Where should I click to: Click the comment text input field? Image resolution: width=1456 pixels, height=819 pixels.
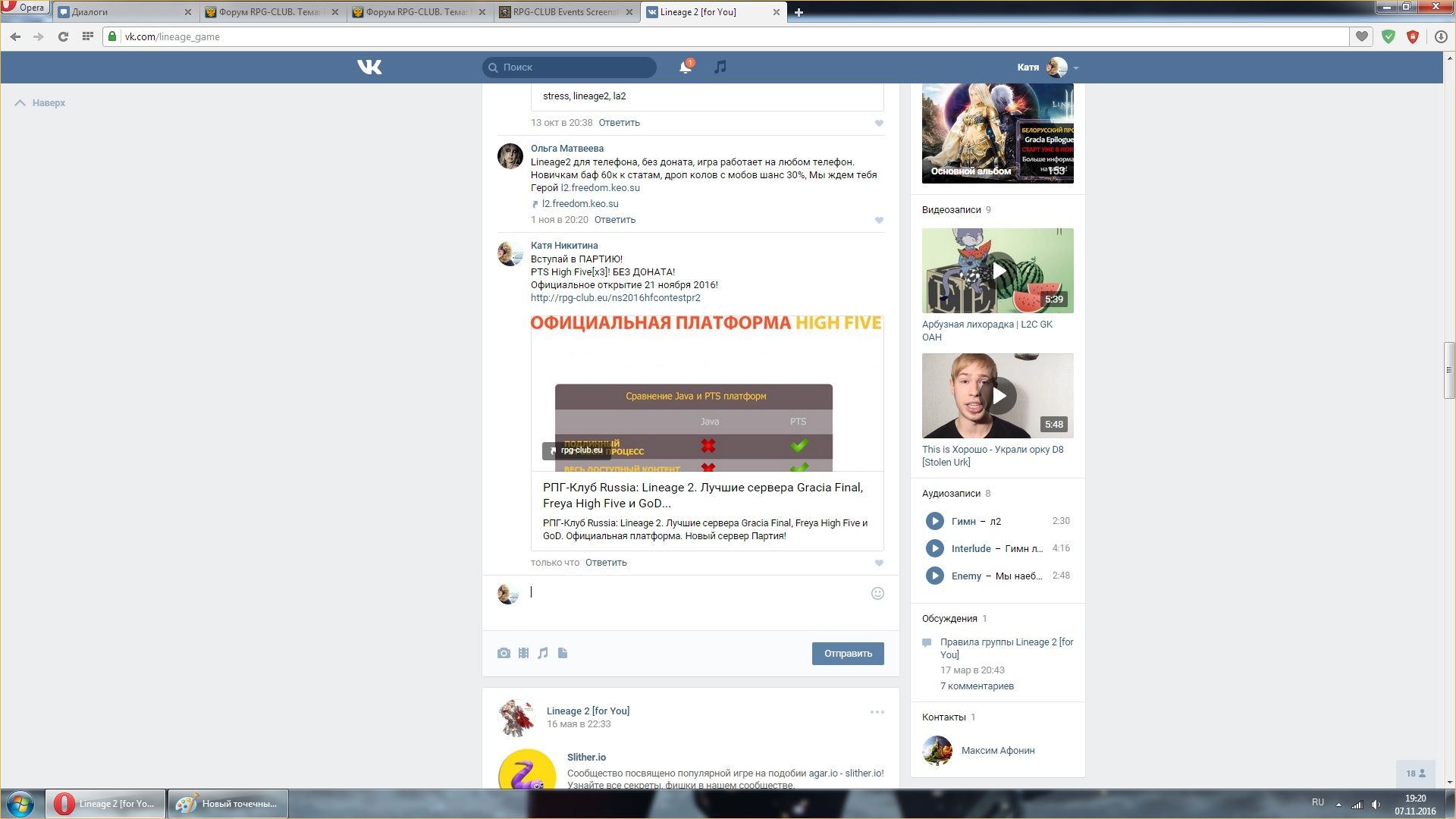pyautogui.click(x=698, y=593)
